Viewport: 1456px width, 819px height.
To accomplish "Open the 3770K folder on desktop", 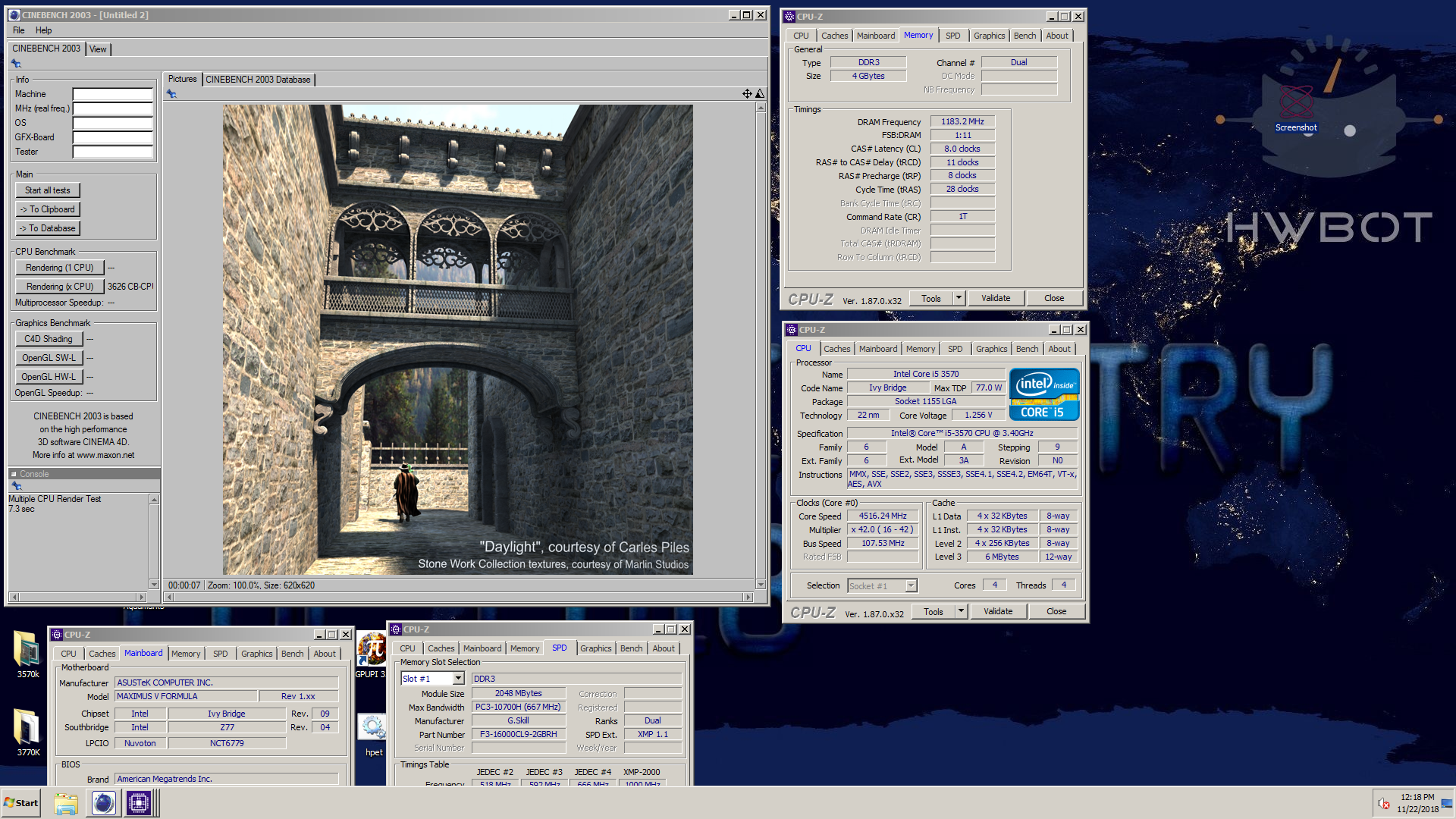I will [x=27, y=731].
